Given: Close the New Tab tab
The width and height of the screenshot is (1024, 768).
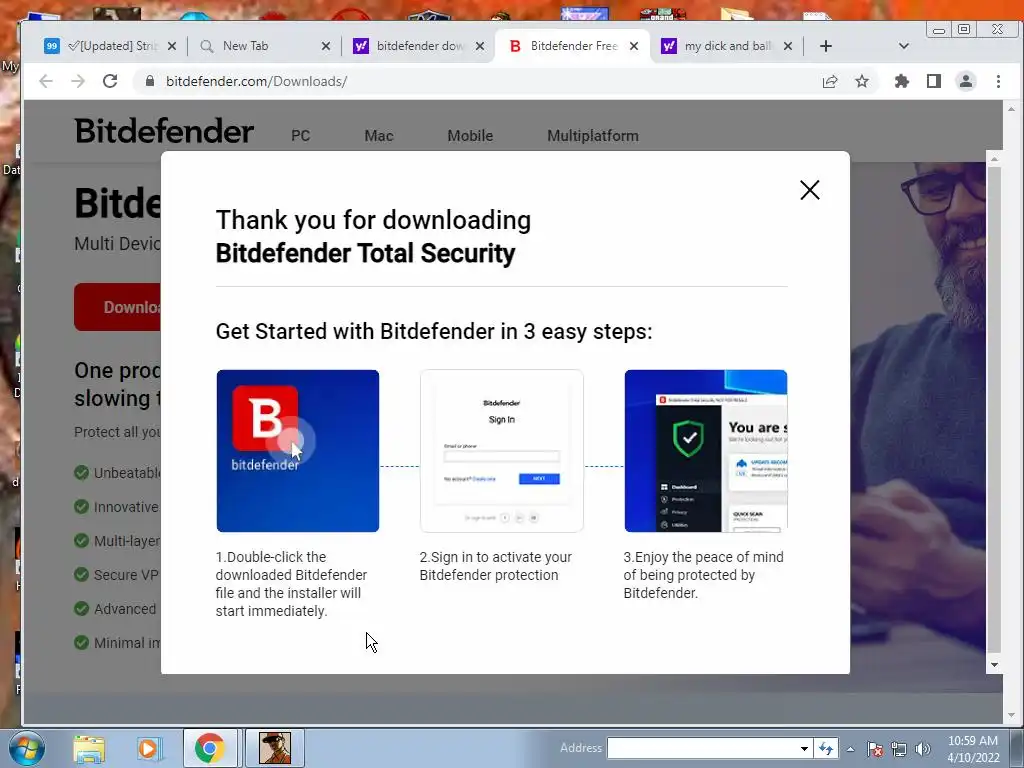Looking at the screenshot, I should [326, 46].
